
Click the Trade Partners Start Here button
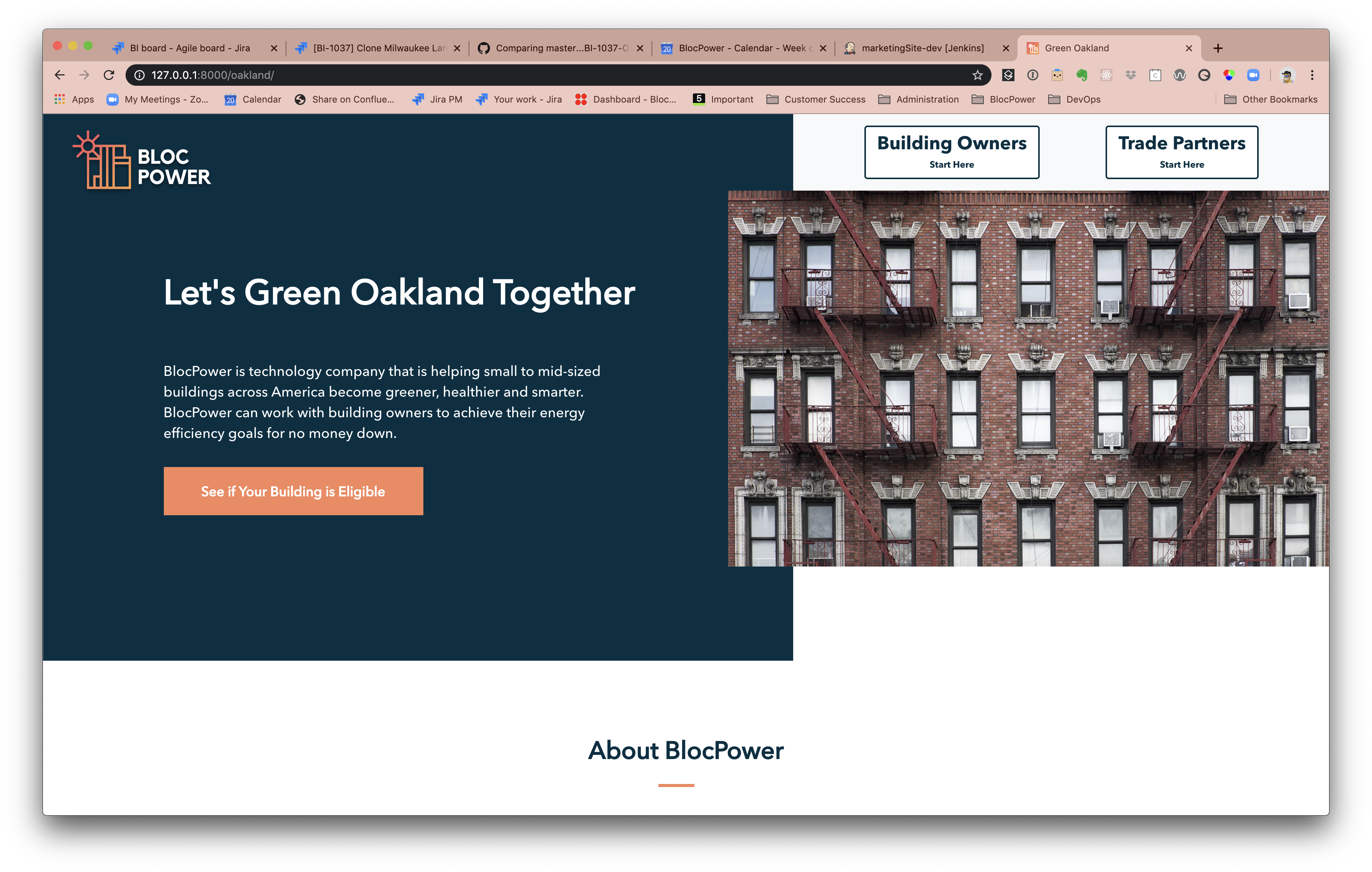point(1182,152)
